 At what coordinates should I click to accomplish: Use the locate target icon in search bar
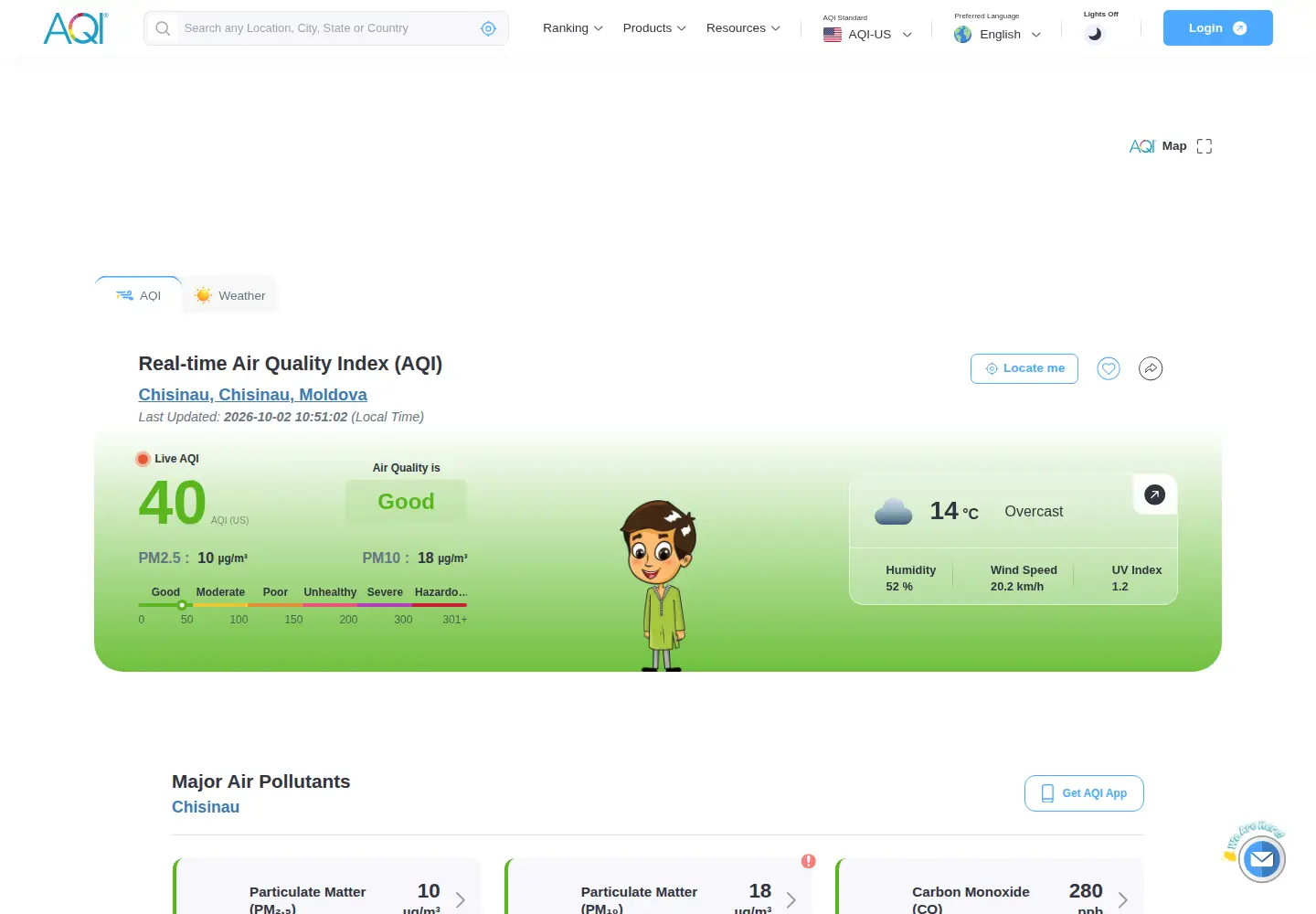click(488, 28)
